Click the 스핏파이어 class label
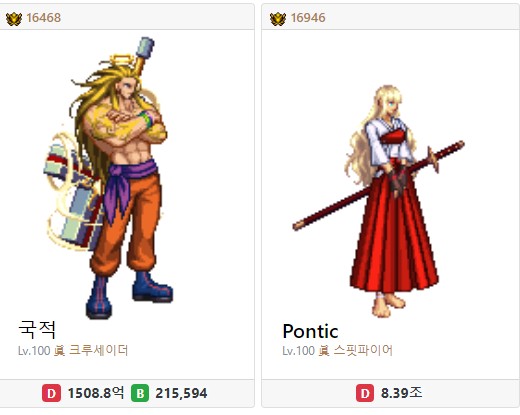 (x=363, y=350)
